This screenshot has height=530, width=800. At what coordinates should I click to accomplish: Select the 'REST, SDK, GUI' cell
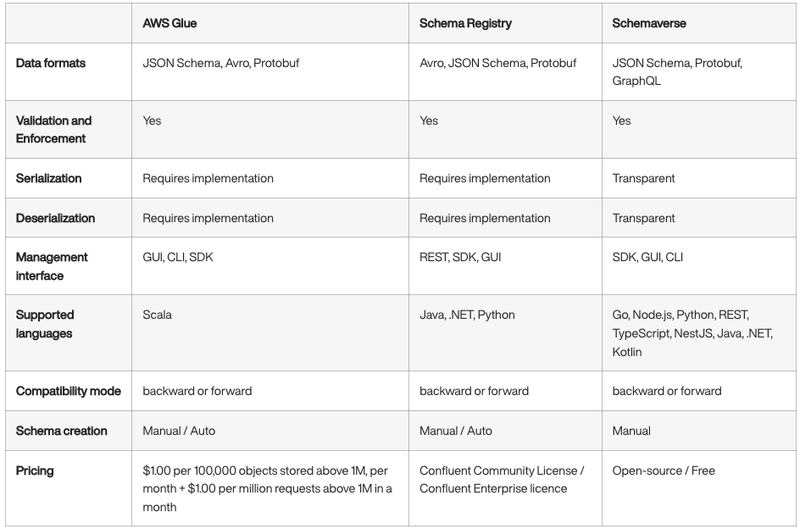pos(461,257)
